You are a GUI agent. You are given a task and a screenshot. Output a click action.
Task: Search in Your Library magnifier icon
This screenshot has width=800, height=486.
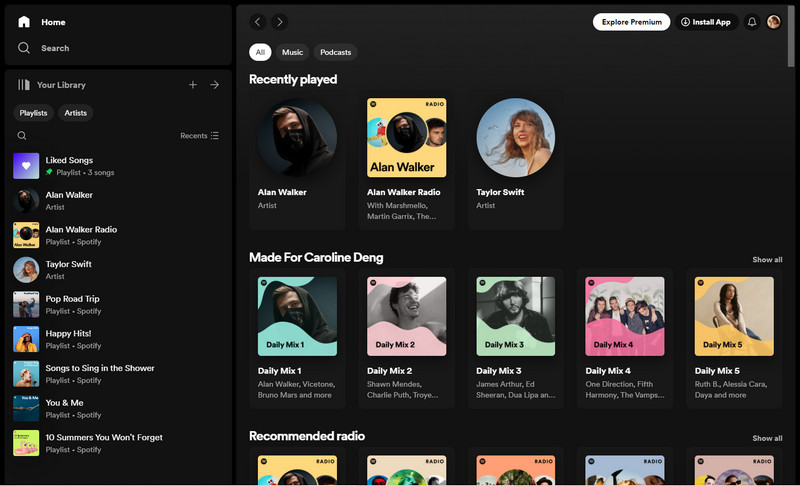(x=22, y=136)
